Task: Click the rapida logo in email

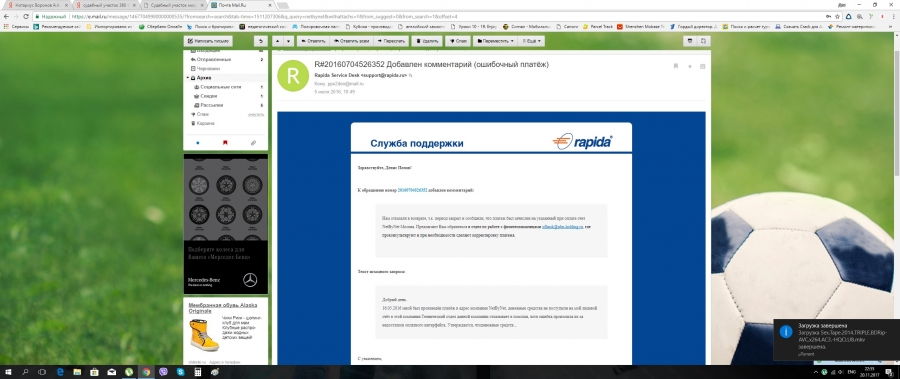Action: 583,141
